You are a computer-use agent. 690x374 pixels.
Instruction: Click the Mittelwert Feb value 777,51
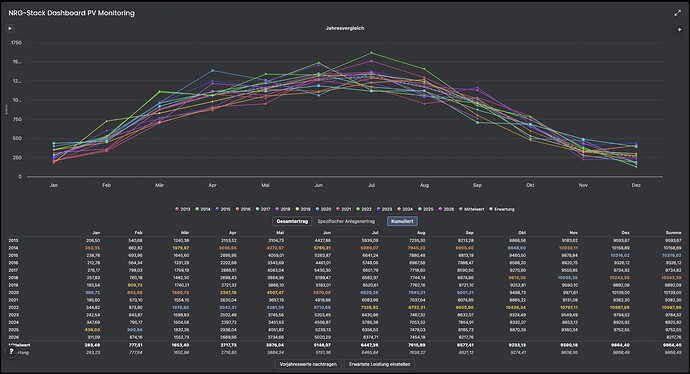tap(135, 345)
